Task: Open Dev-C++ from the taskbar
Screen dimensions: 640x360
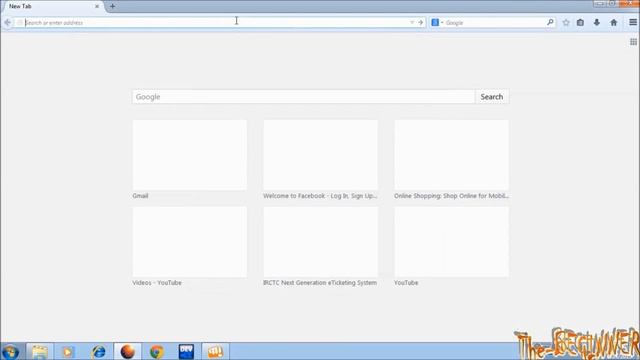Action: click(186, 351)
